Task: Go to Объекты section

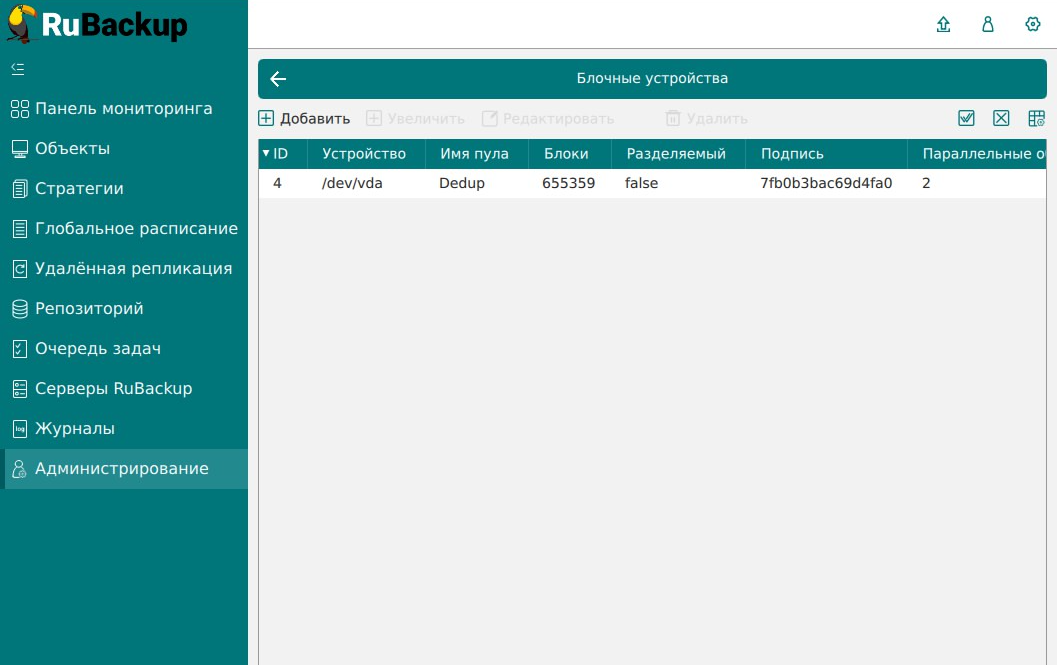Action: point(72,149)
